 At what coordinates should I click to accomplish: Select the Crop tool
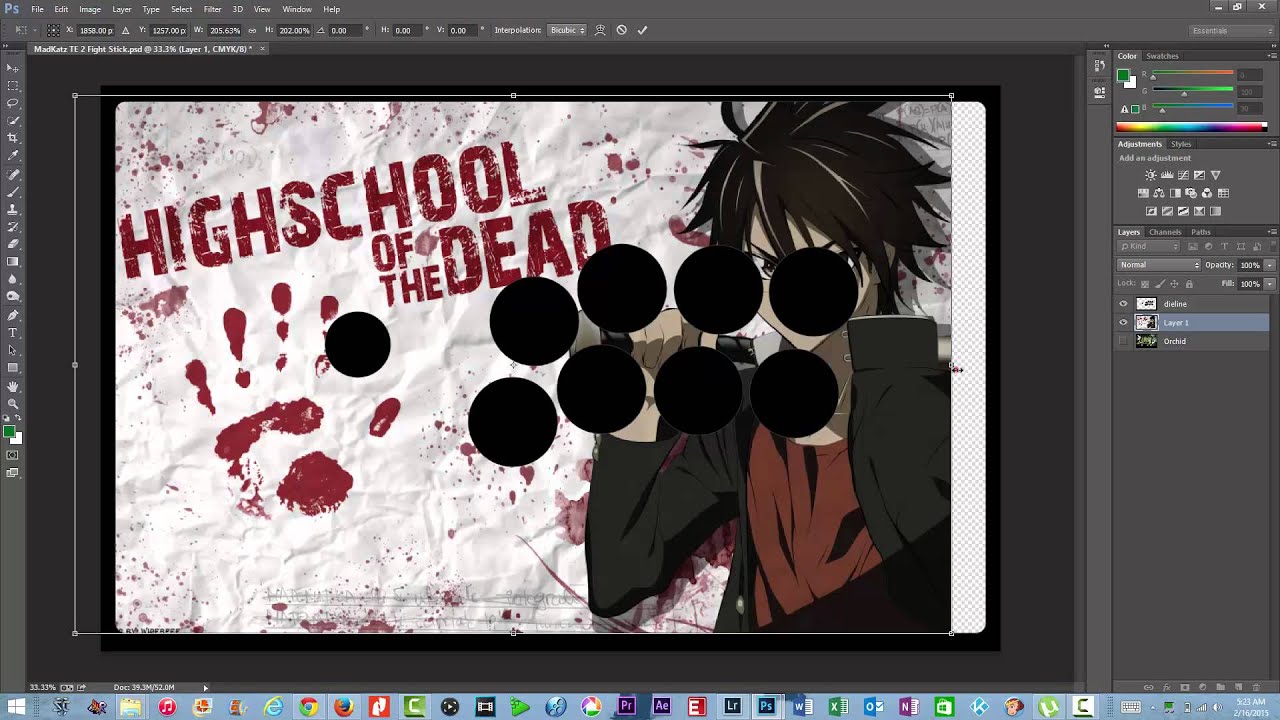coord(13,138)
